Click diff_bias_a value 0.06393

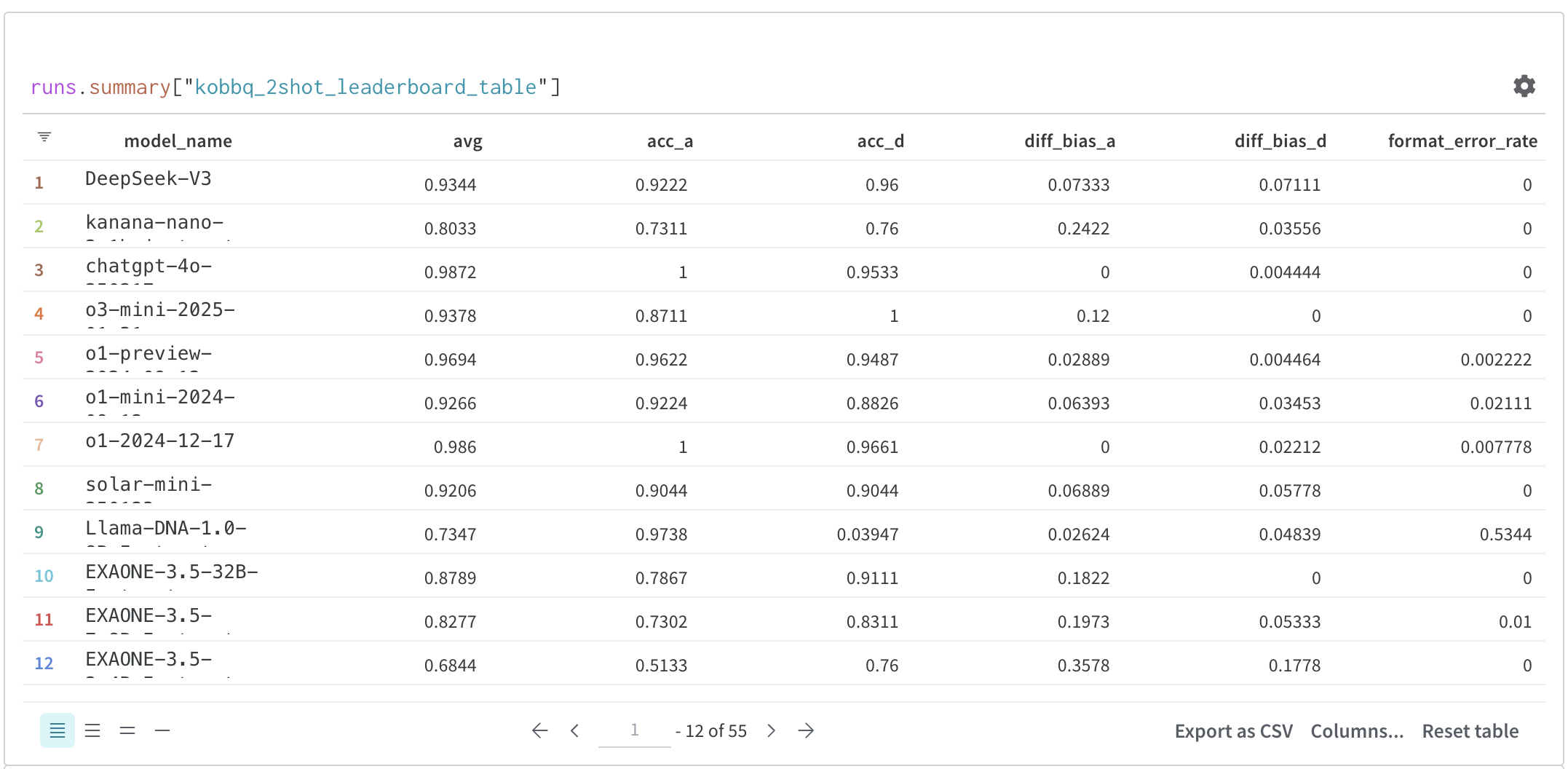(1079, 403)
